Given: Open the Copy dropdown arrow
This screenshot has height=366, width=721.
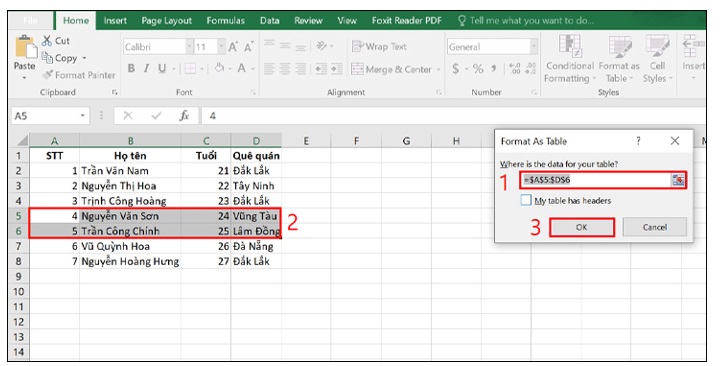Looking at the screenshot, I should pos(84,58).
